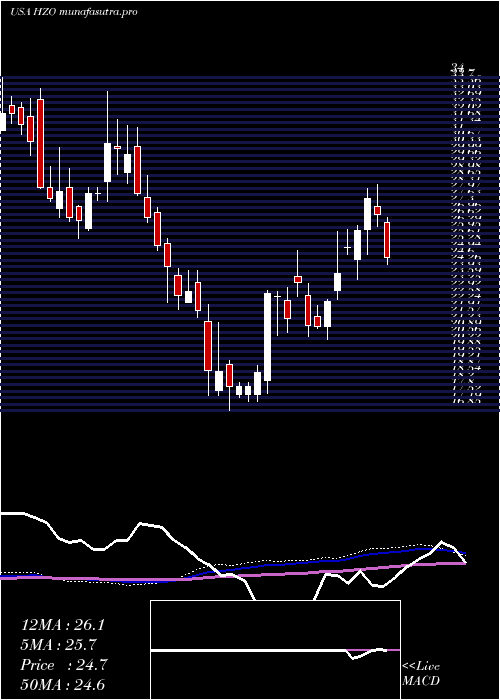Click the '34' top price axis label
500x700 pixels.
456,67
